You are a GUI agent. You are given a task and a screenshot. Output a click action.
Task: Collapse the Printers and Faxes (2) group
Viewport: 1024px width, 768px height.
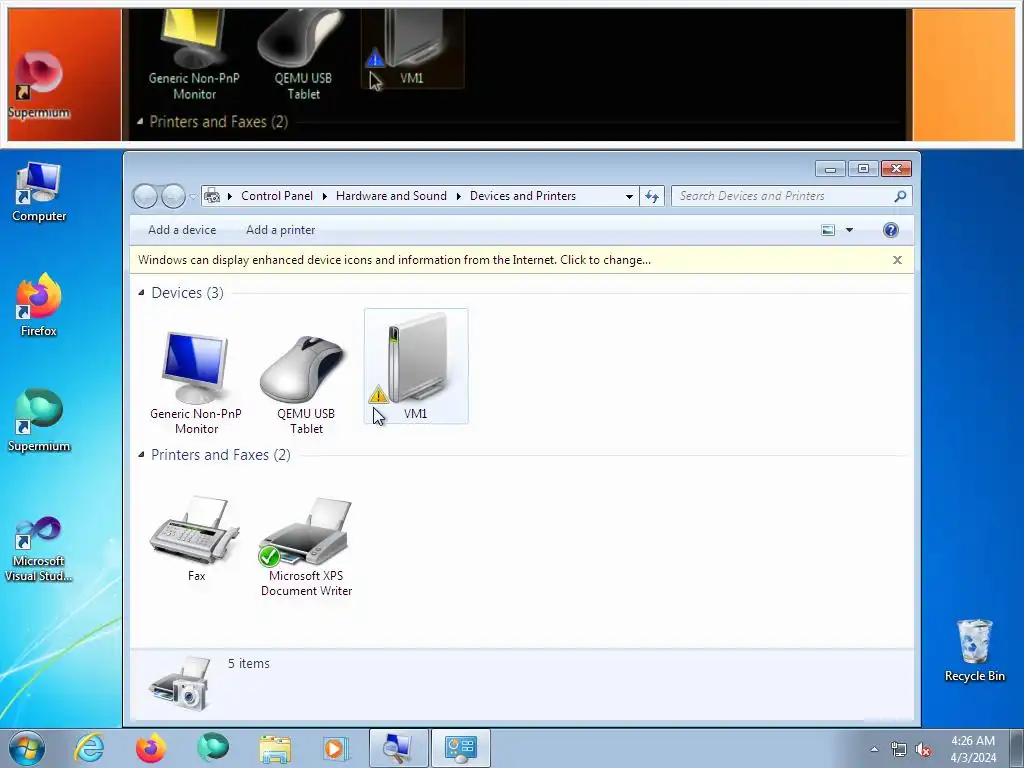tap(141, 455)
